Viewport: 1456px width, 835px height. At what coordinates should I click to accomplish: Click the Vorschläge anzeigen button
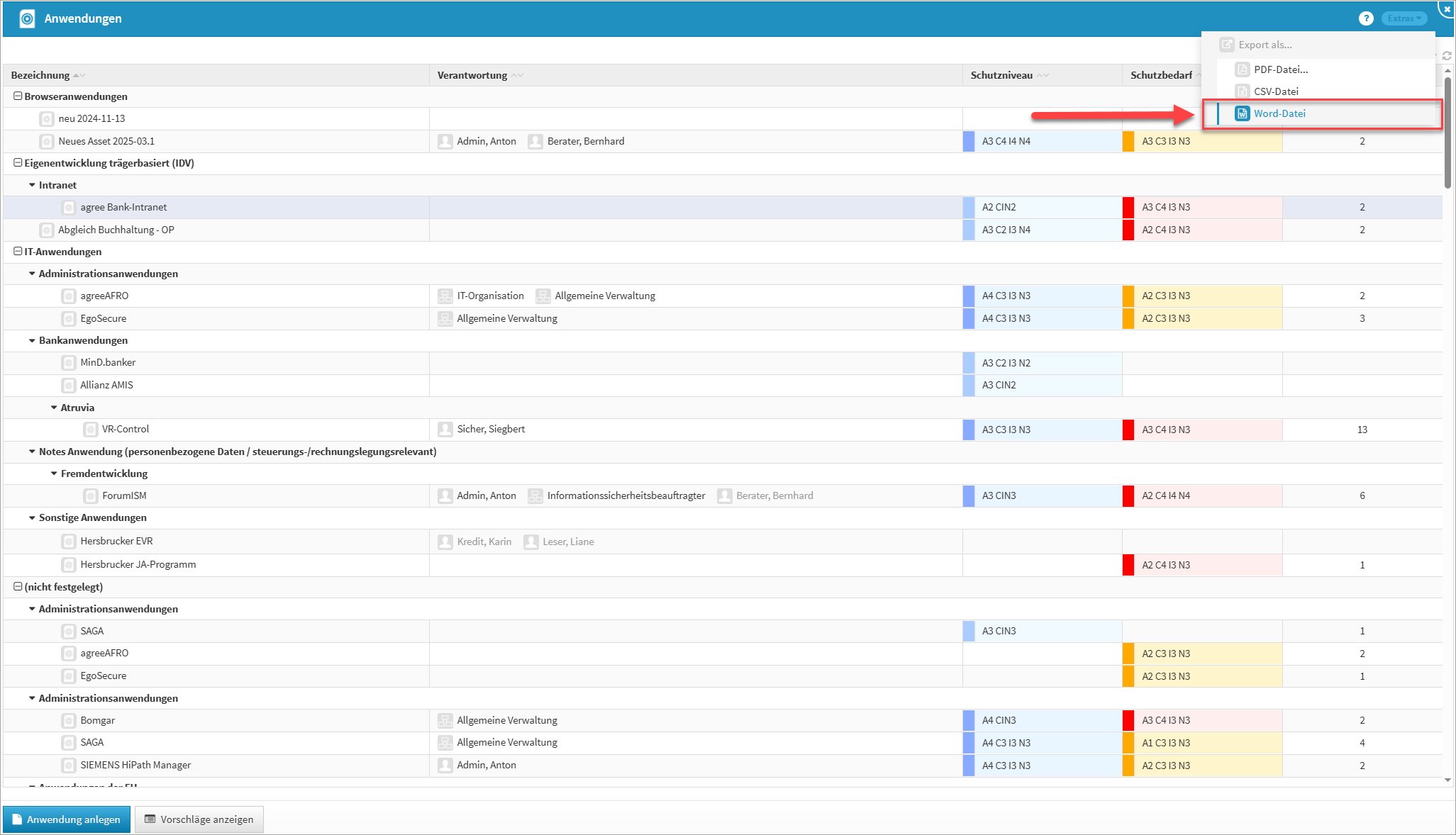point(199,819)
